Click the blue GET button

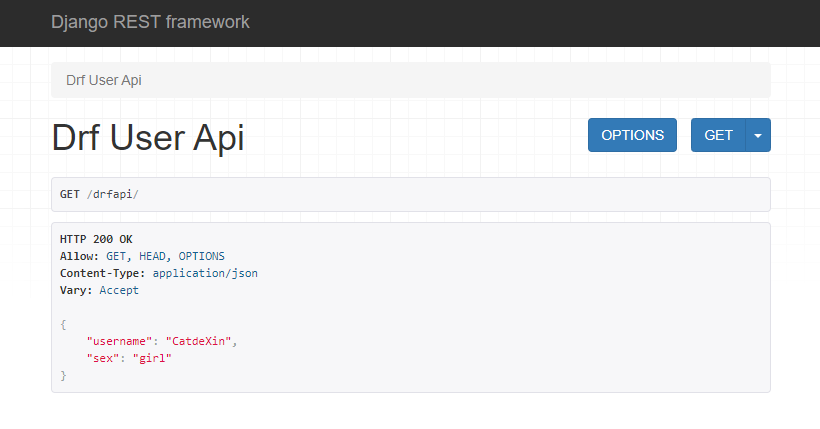point(718,135)
